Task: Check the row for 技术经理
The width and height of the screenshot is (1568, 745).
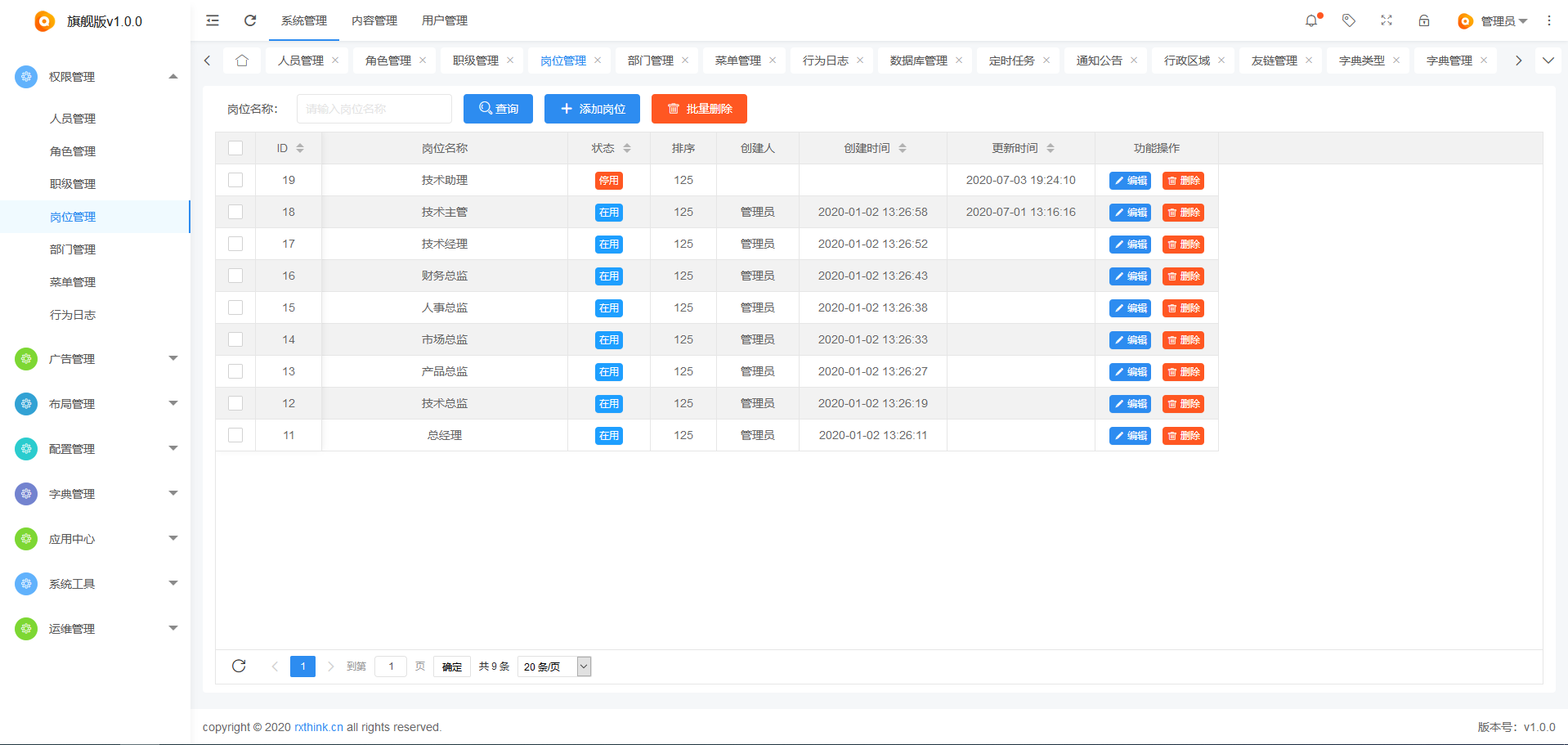Action: click(x=235, y=244)
